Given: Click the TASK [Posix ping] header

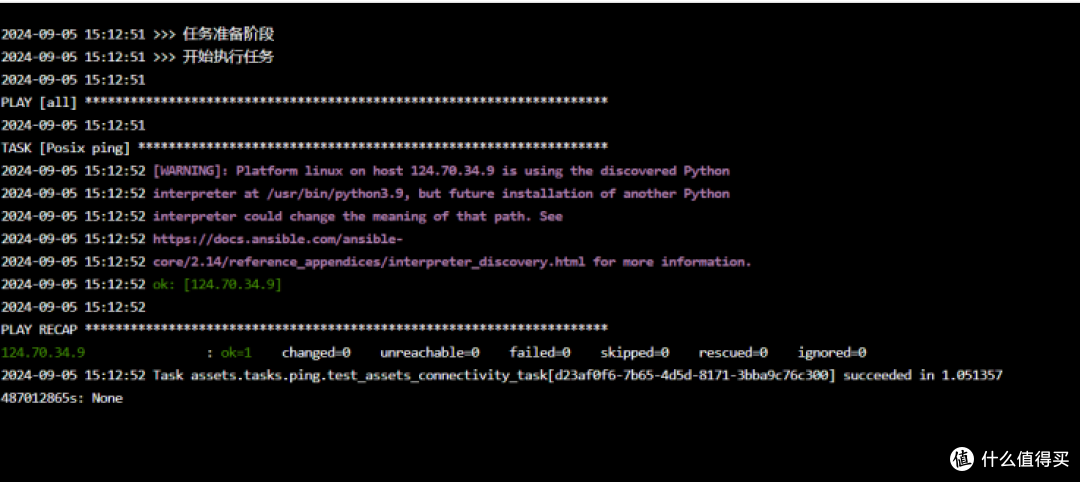Looking at the screenshot, I should pos(304,147).
